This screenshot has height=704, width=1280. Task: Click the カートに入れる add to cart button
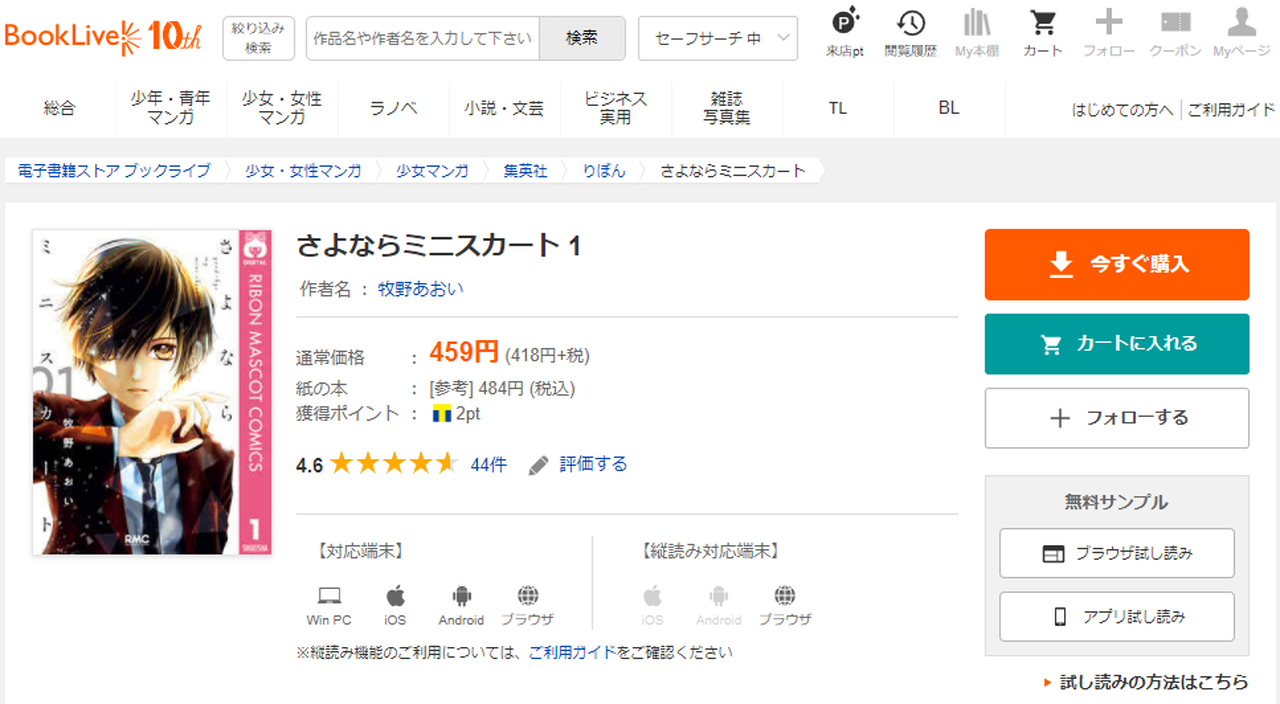(1116, 344)
